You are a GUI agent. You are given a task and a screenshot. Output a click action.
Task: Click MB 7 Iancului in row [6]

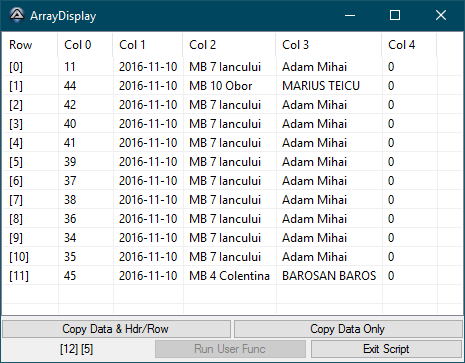[225, 181]
